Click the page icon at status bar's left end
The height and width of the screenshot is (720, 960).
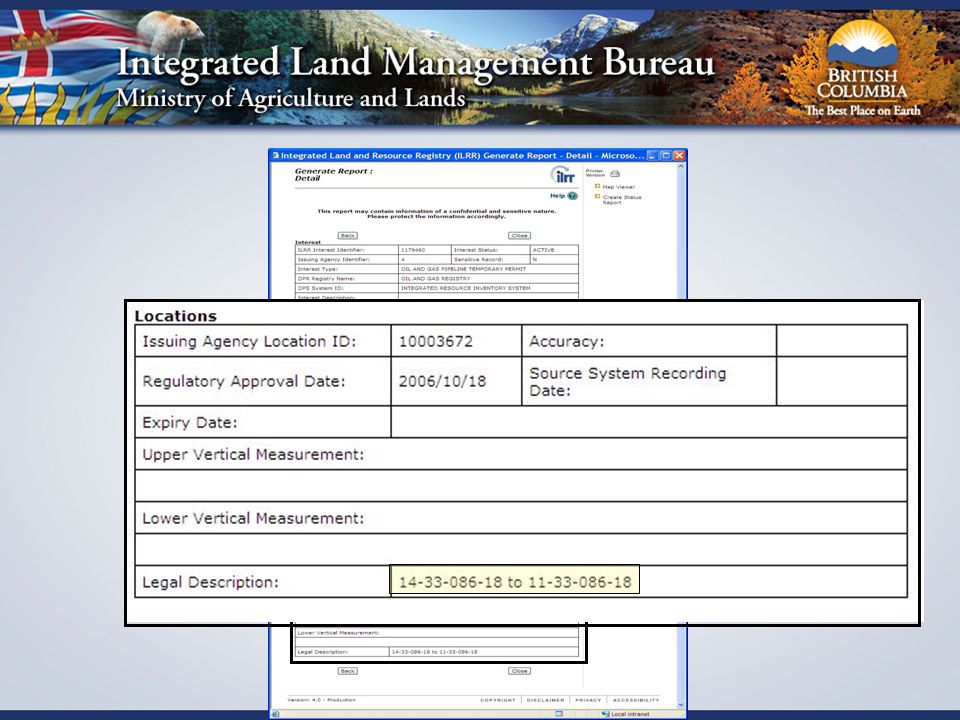[x=276, y=714]
